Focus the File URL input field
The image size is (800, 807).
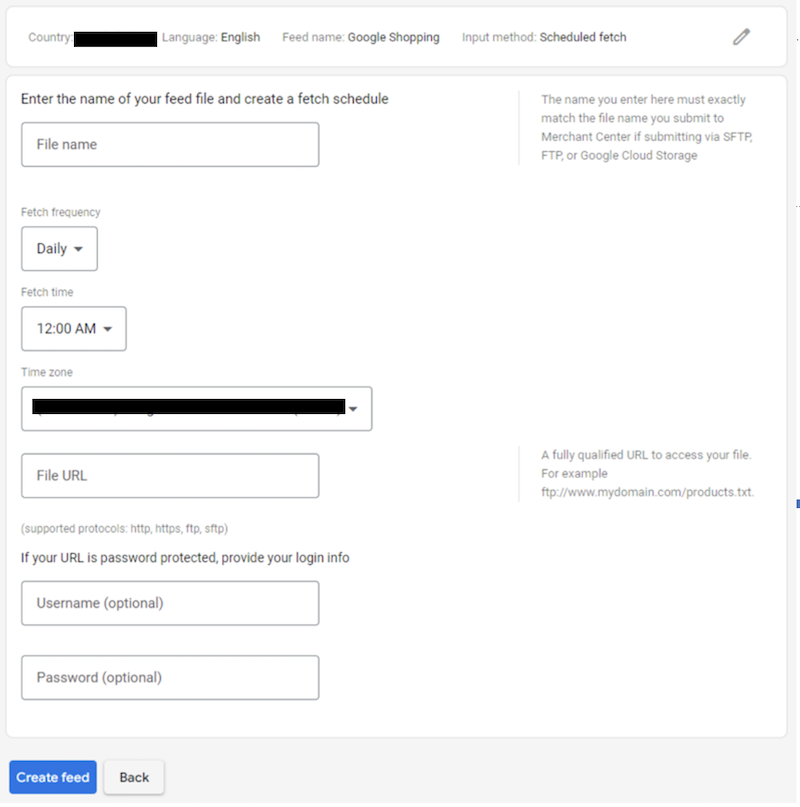point(170,476)
